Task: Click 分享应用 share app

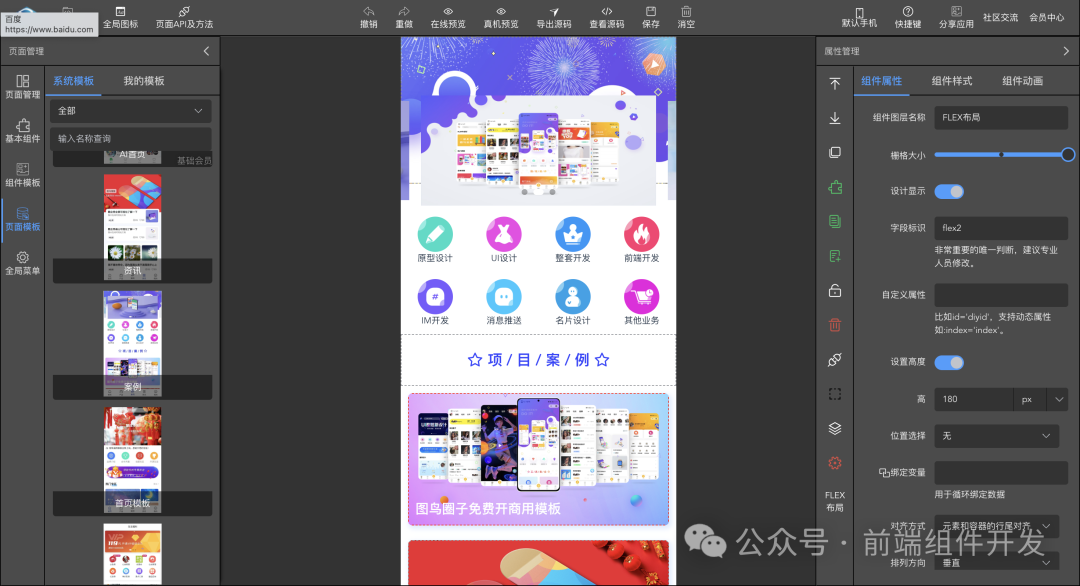Action: pyautogui.click(x=956, y=17)
